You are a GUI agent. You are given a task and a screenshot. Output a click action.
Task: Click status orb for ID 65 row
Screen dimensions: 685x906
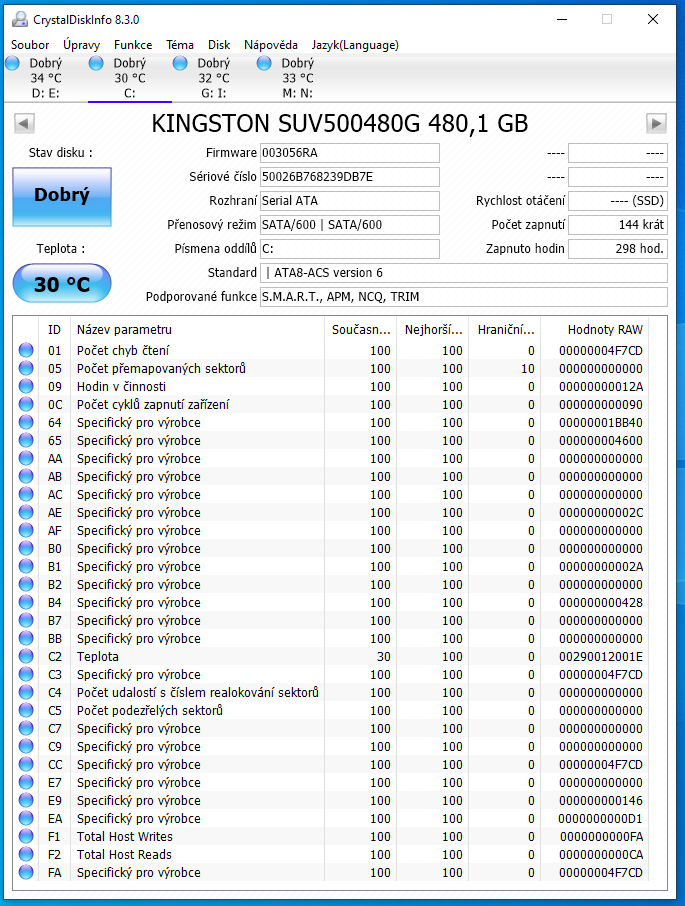[x=26, y=440]
